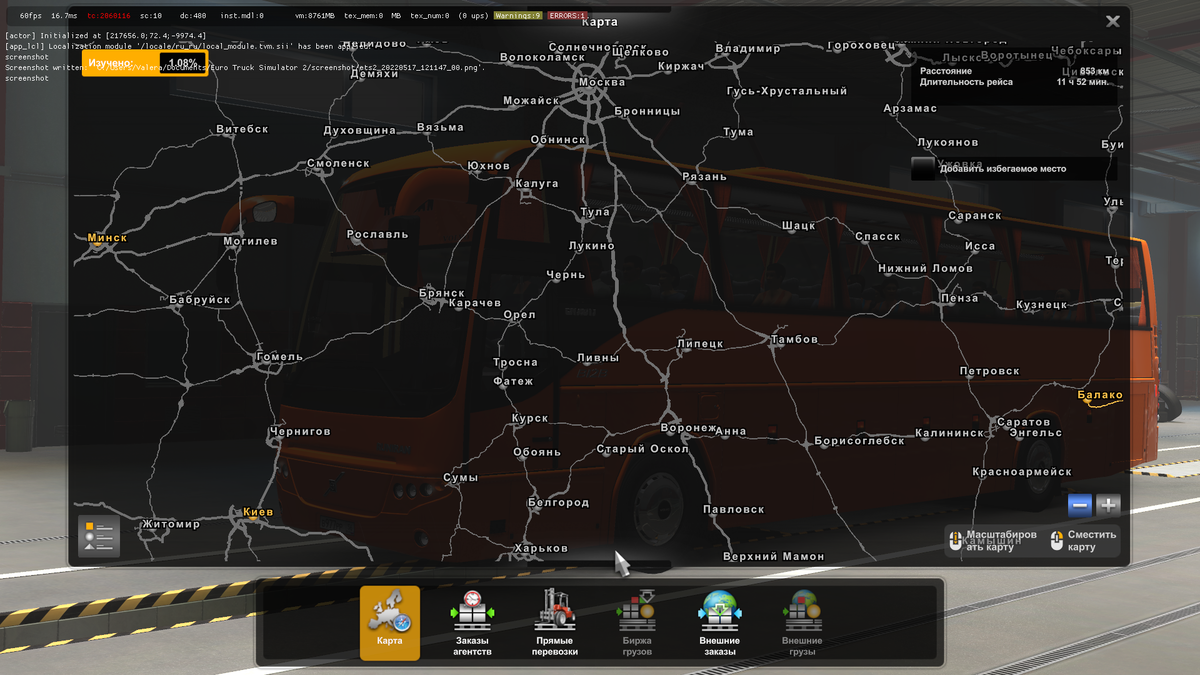This screenshot has height=675, width=1200.
Task: Select Тула on the map
Action: (595, 212)
